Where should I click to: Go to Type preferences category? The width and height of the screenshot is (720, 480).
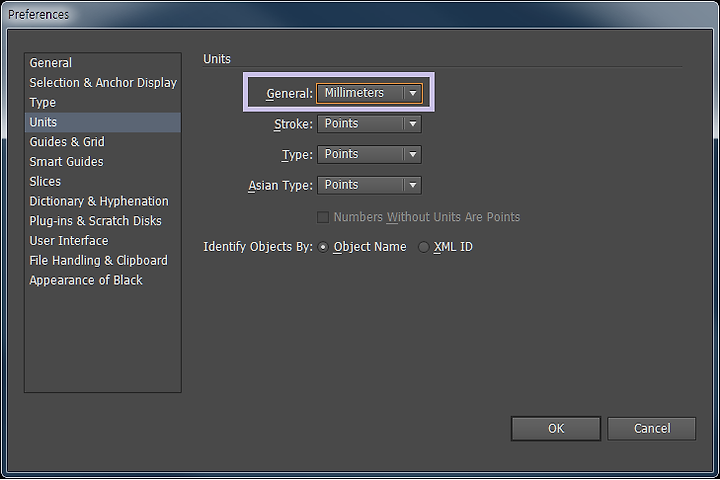[103, 102]
